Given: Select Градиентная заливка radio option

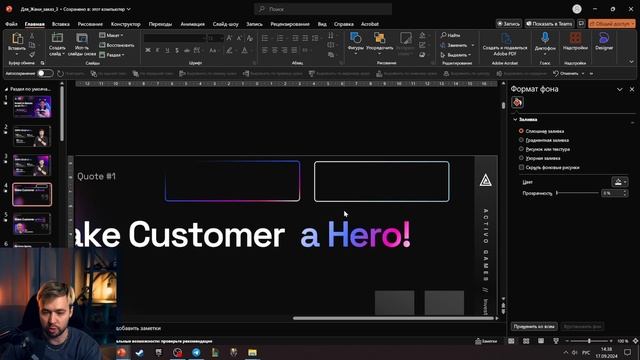Looking at the screenshot, I should (x=521, y=140).
